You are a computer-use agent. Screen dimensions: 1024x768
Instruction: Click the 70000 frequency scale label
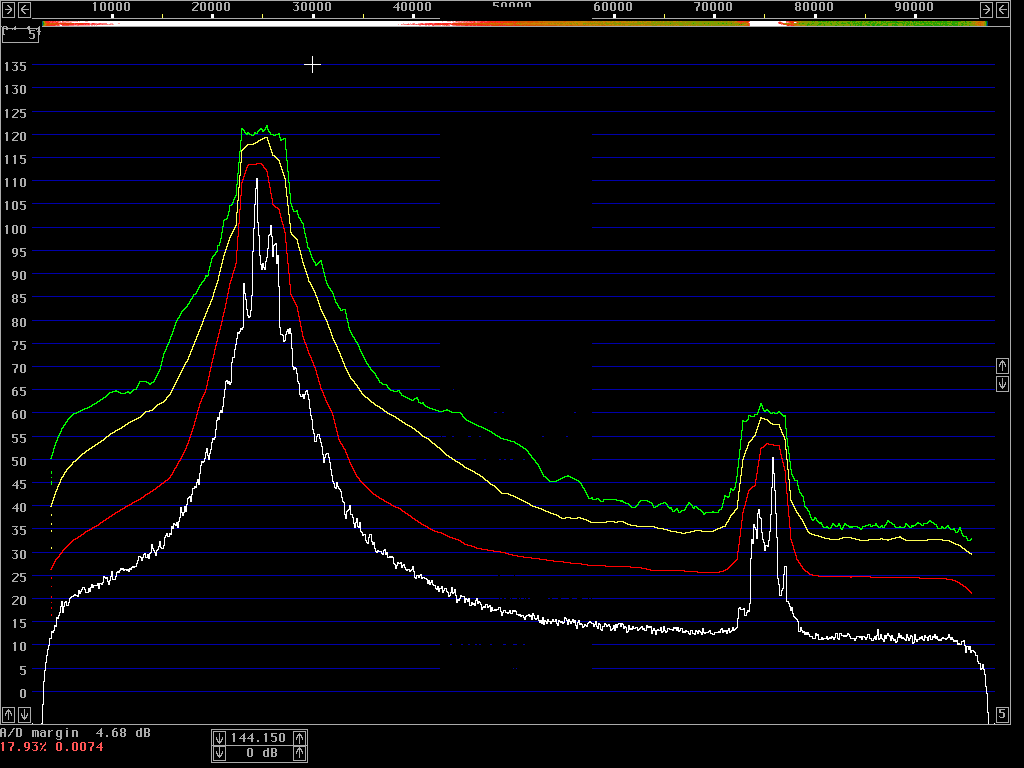[x=713, y=7]
